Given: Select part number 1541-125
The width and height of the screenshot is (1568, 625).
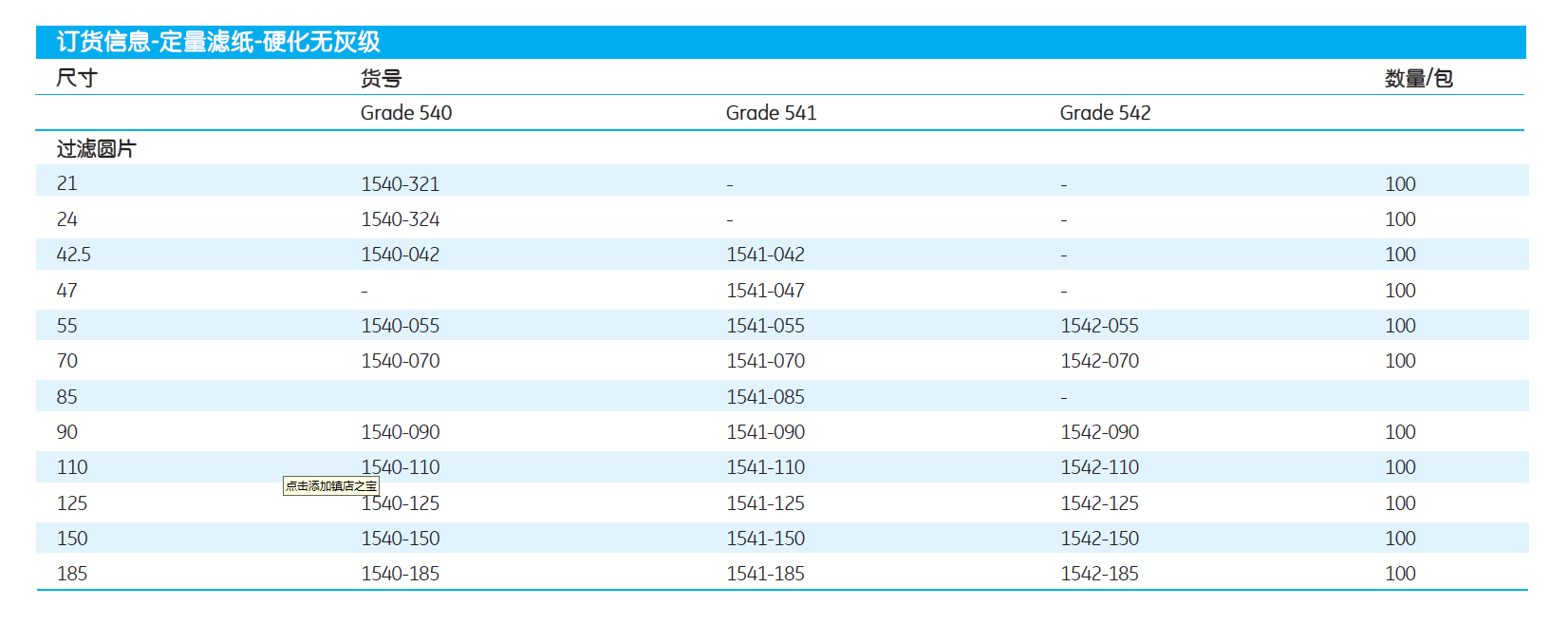Looking at the screenshot, I should click(766, 503).
